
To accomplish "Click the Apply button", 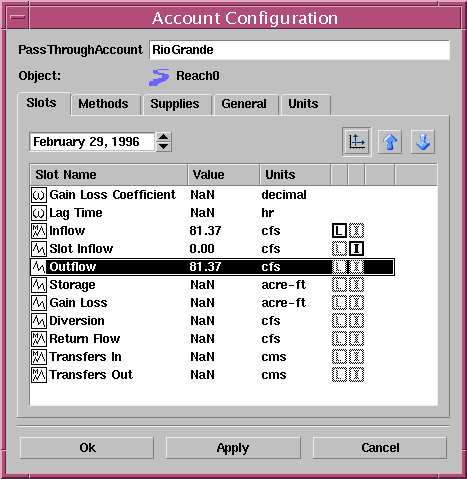I will (233, 448).
